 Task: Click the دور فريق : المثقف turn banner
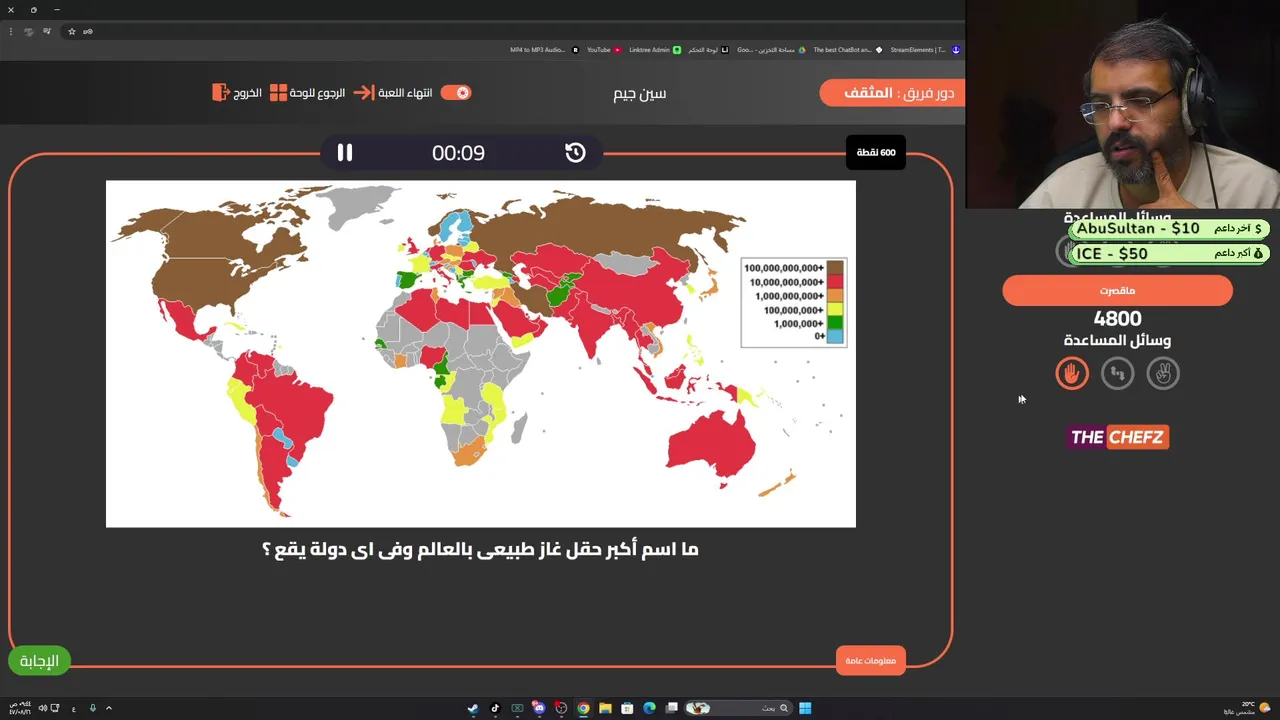click(892, 93)
